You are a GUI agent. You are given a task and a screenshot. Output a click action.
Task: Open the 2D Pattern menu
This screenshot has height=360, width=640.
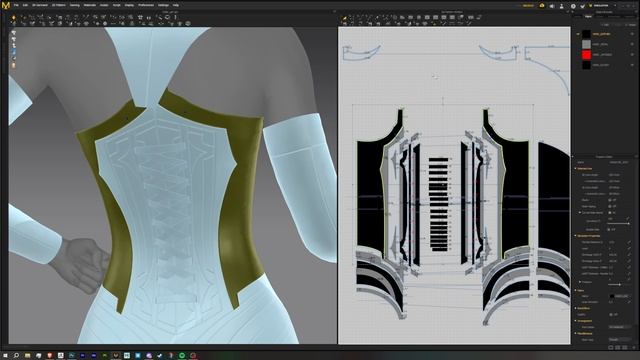pyautogui.click(x=59, y=5)
